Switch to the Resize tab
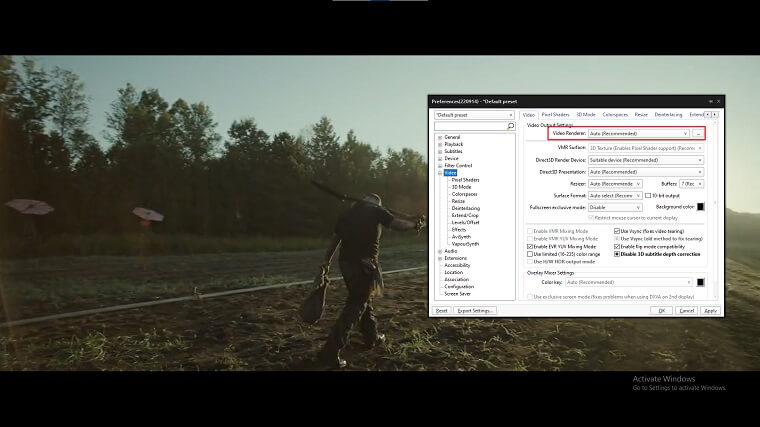This screenshot has height=427, width=760. (641, 115)
